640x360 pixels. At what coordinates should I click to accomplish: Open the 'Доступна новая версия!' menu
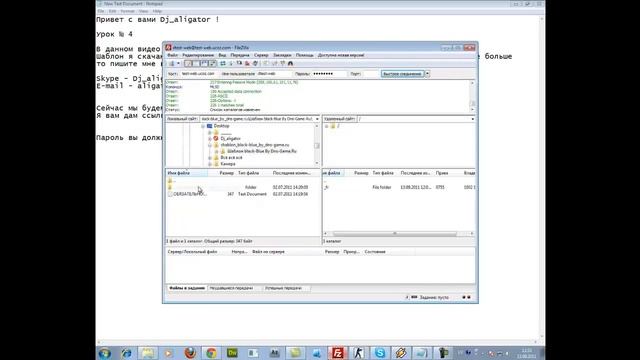point(341,55)
